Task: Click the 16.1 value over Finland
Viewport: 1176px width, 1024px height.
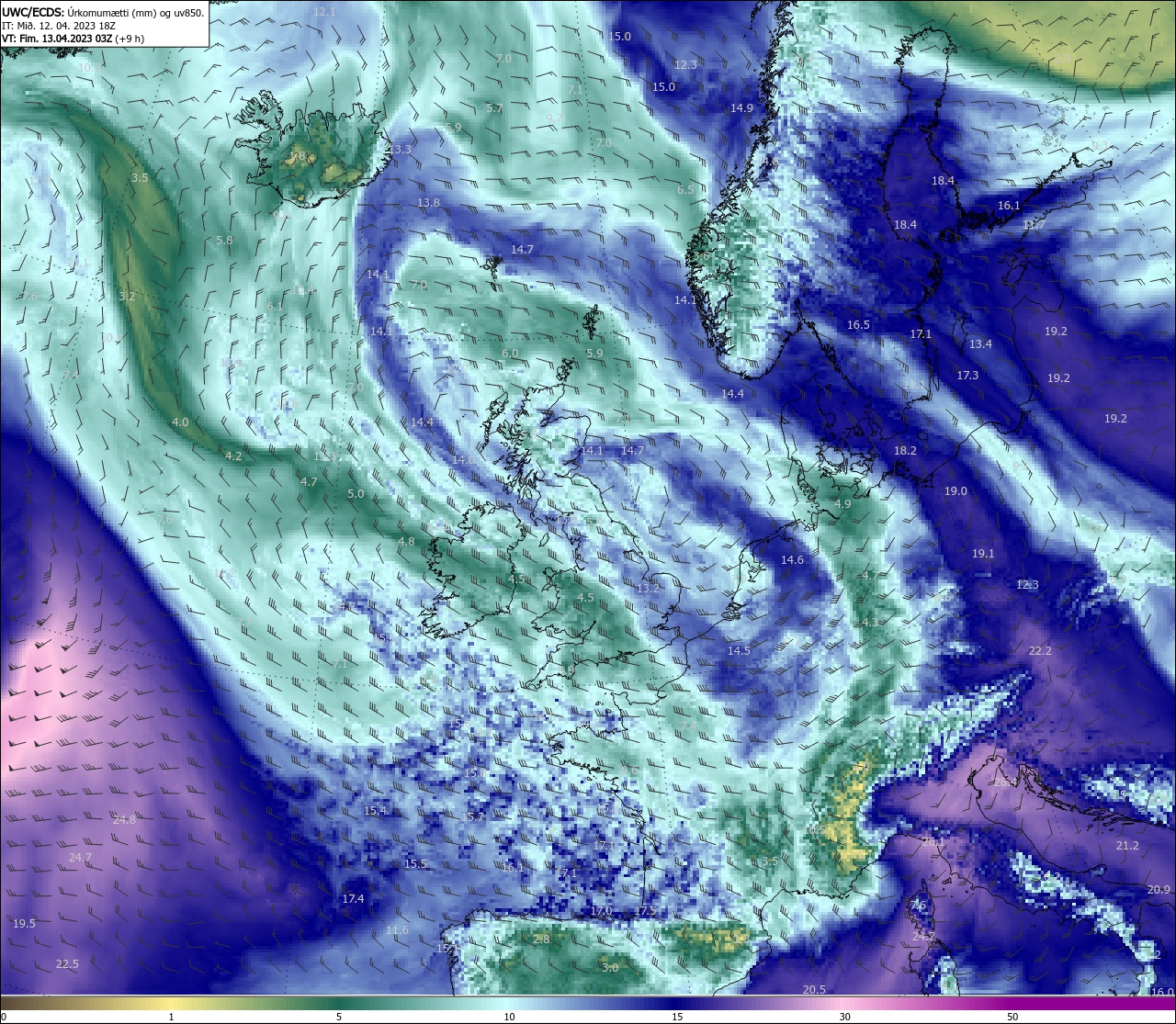Action: (x=1009, y=205)
